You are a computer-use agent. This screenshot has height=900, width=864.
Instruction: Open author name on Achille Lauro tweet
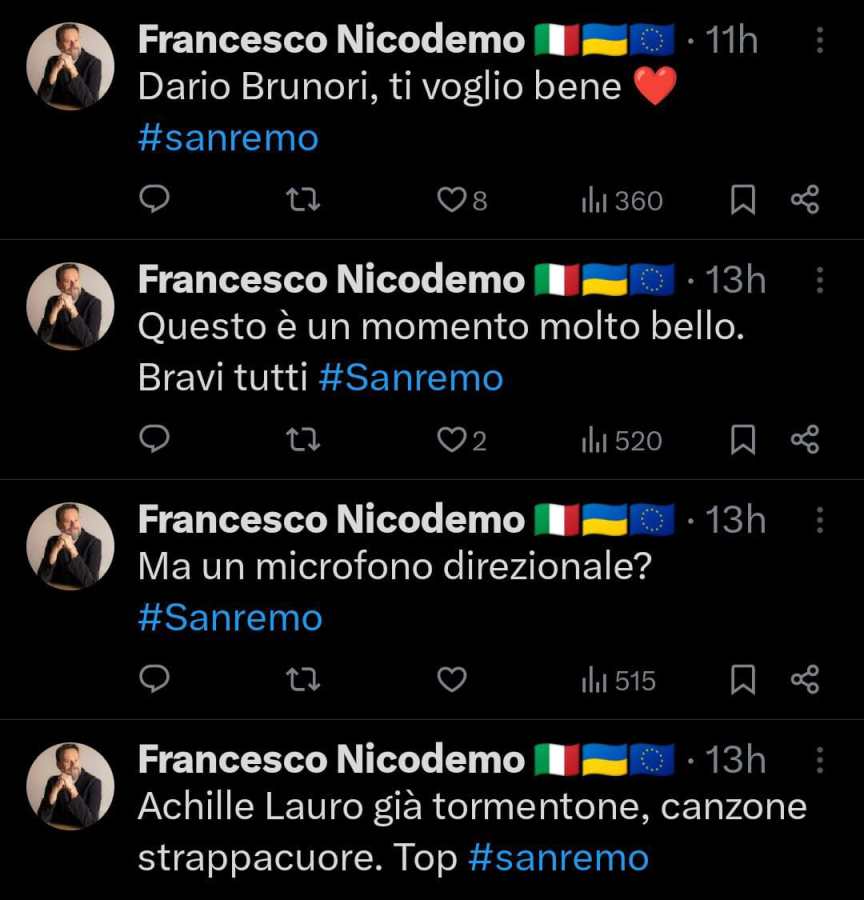pos(330,760)
